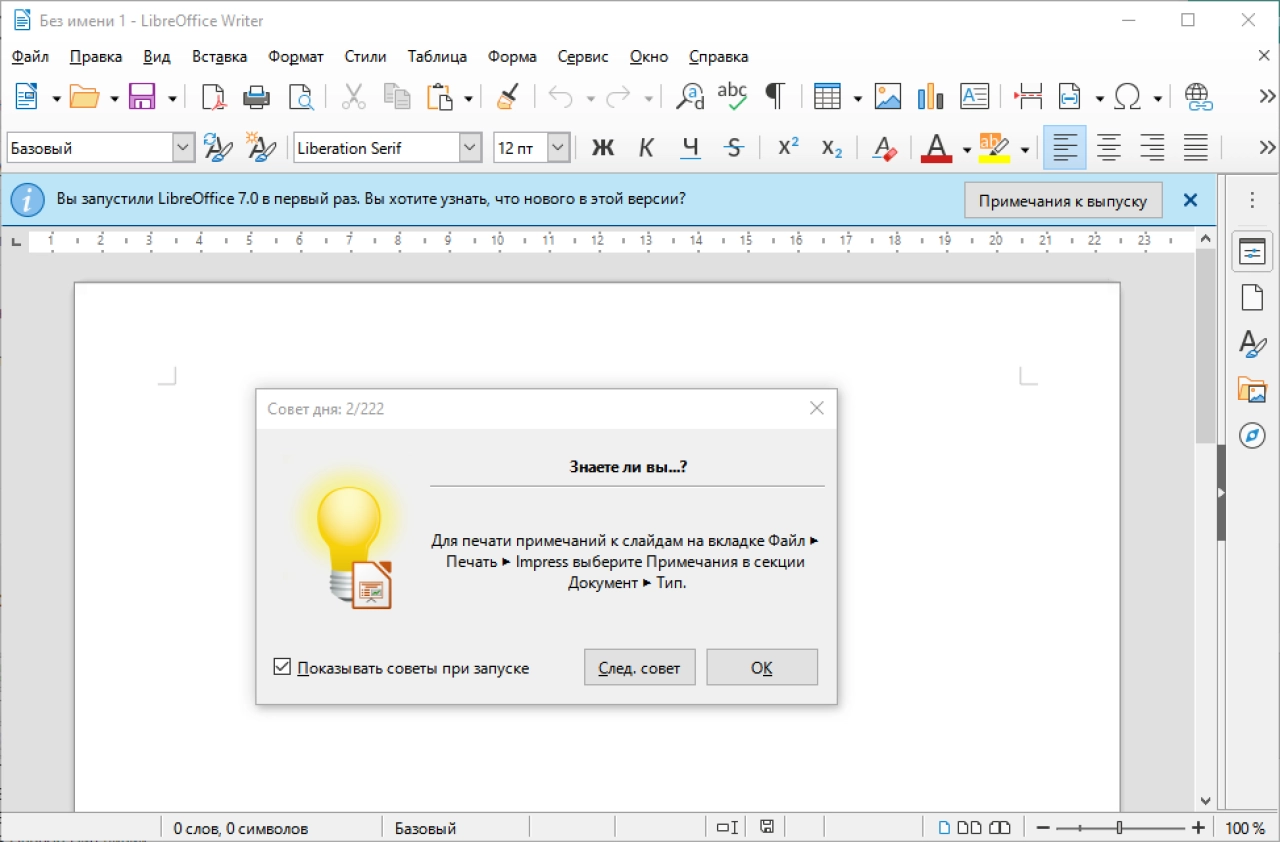Expand Paste options dropdown arrow
Image resolution: width=1280 pixels, height=842 pixels.
coord(468,98)
